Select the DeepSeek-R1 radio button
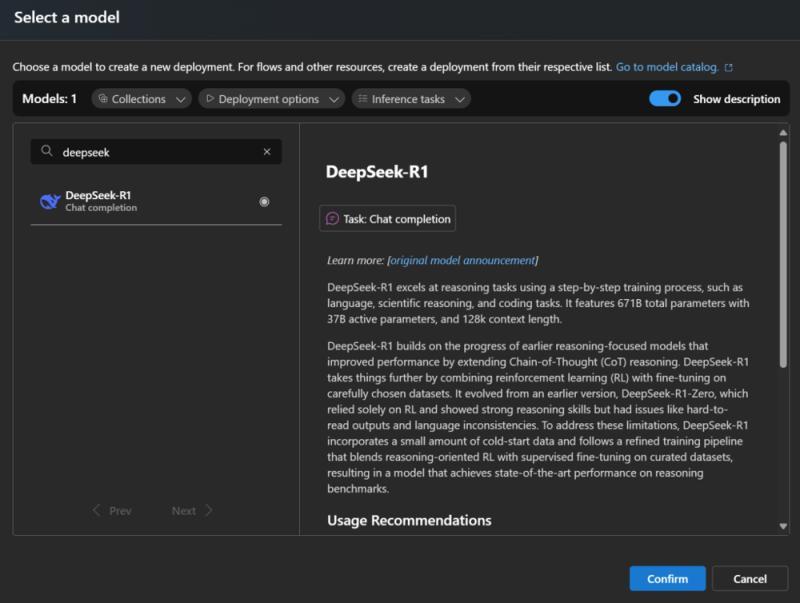This screenshot has width=800, height=603. pyautogui.click(x=262, y=201)
